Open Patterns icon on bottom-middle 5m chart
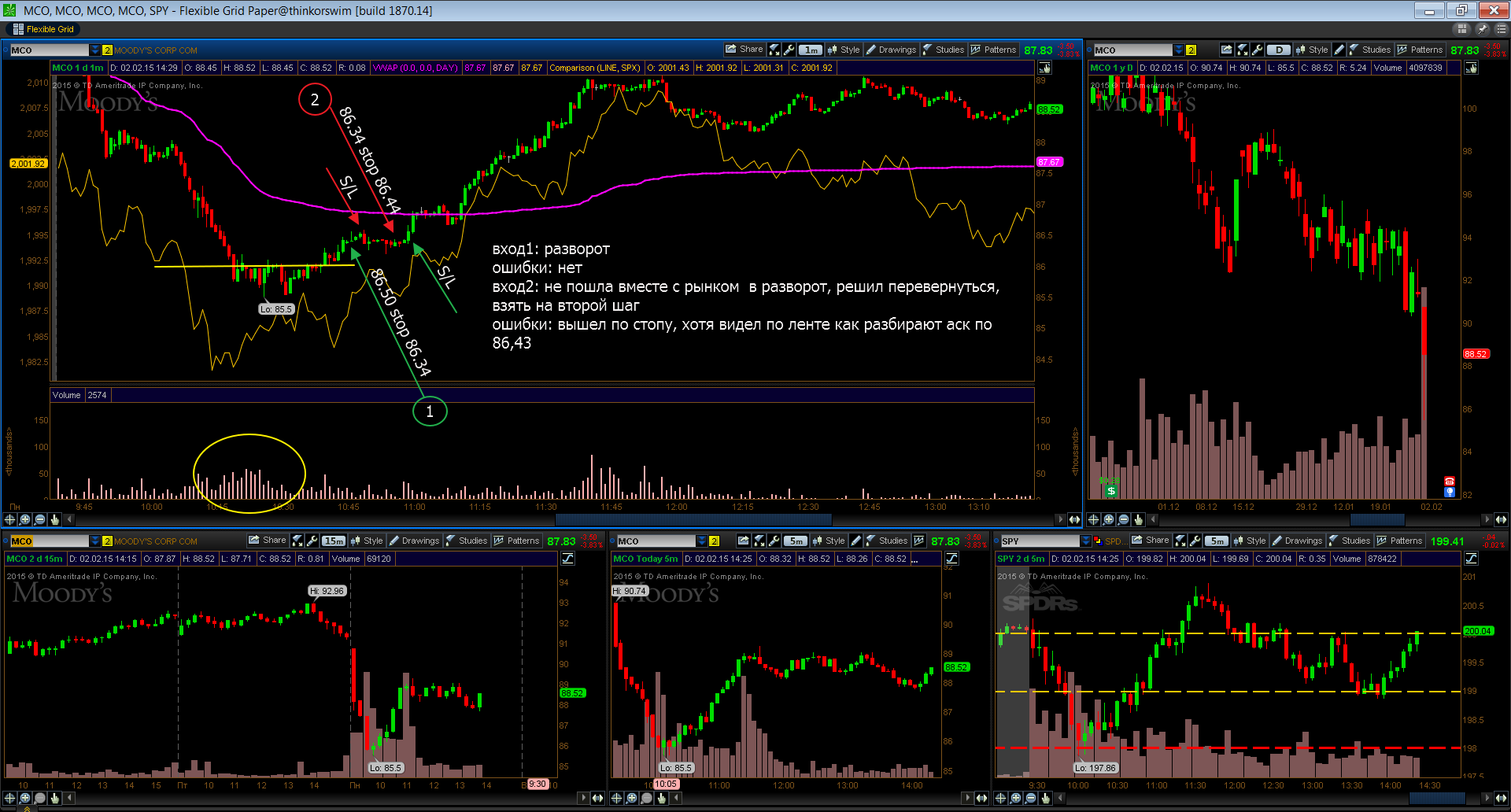 tap(918, 541)
